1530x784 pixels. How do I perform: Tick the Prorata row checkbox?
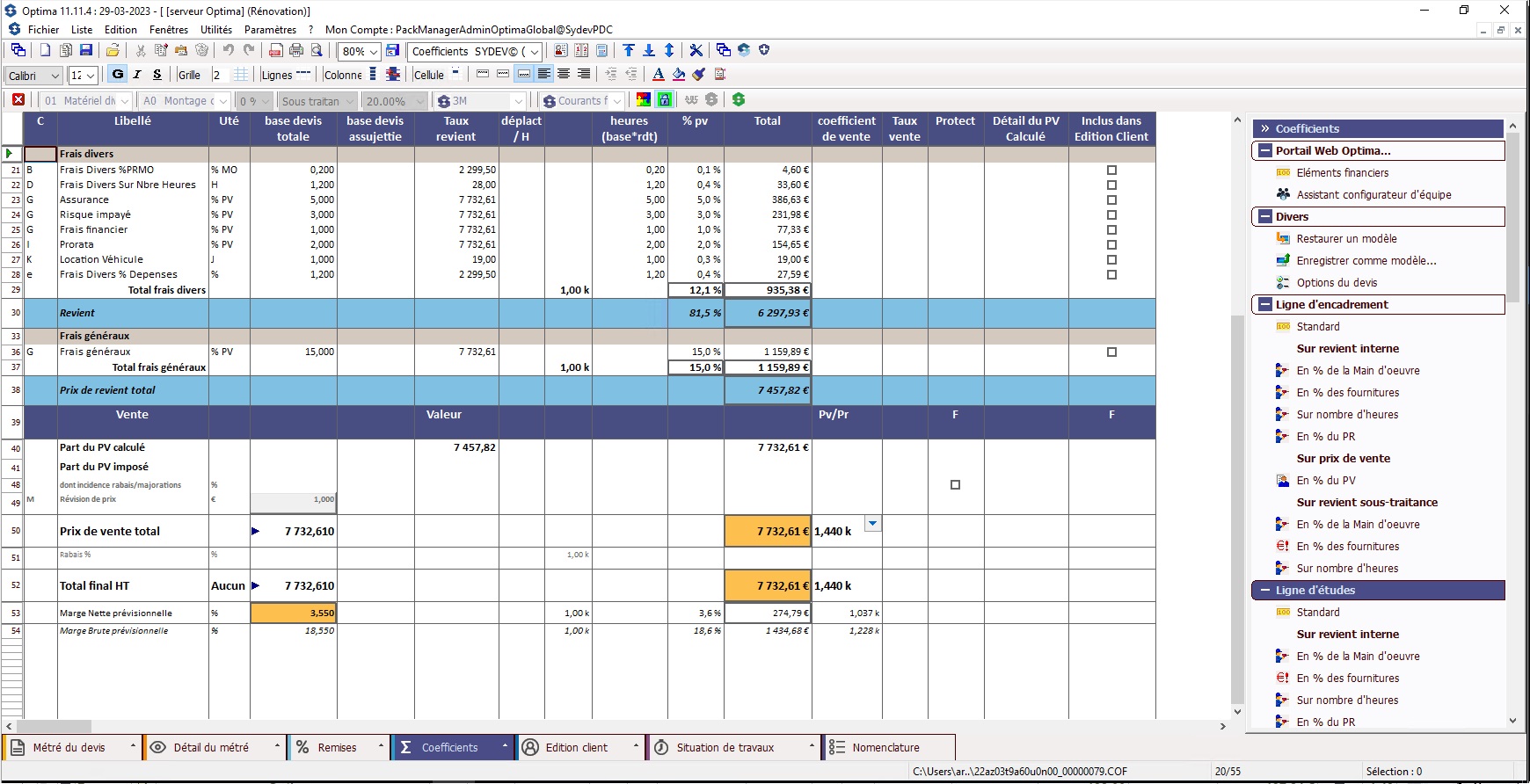(1111, 244)
